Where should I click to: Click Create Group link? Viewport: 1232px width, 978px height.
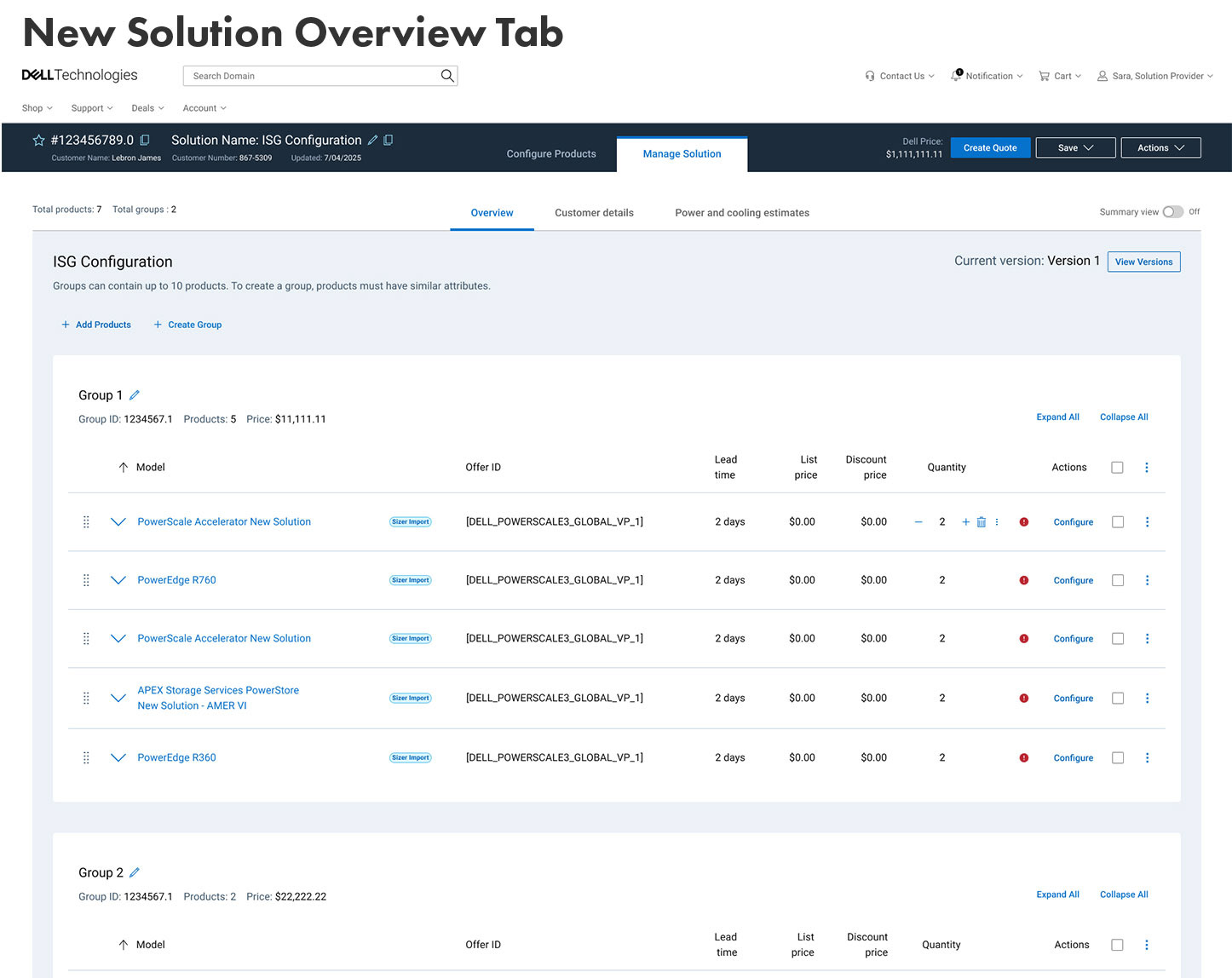pos(187,325)
